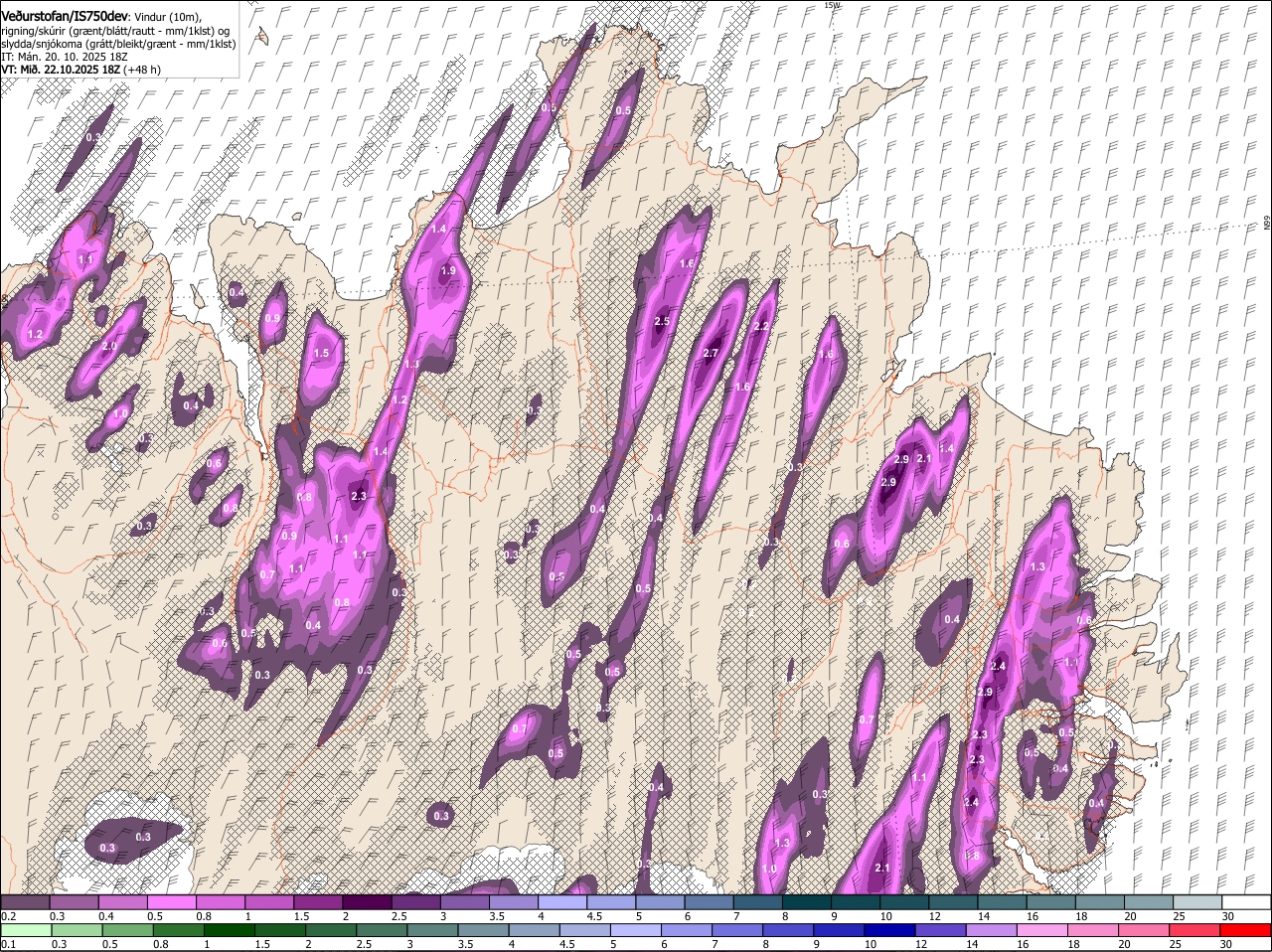Select dark teal snow swatch between 8 and 9
Viewport: 1272px width, 952px height.
point(807,902)
